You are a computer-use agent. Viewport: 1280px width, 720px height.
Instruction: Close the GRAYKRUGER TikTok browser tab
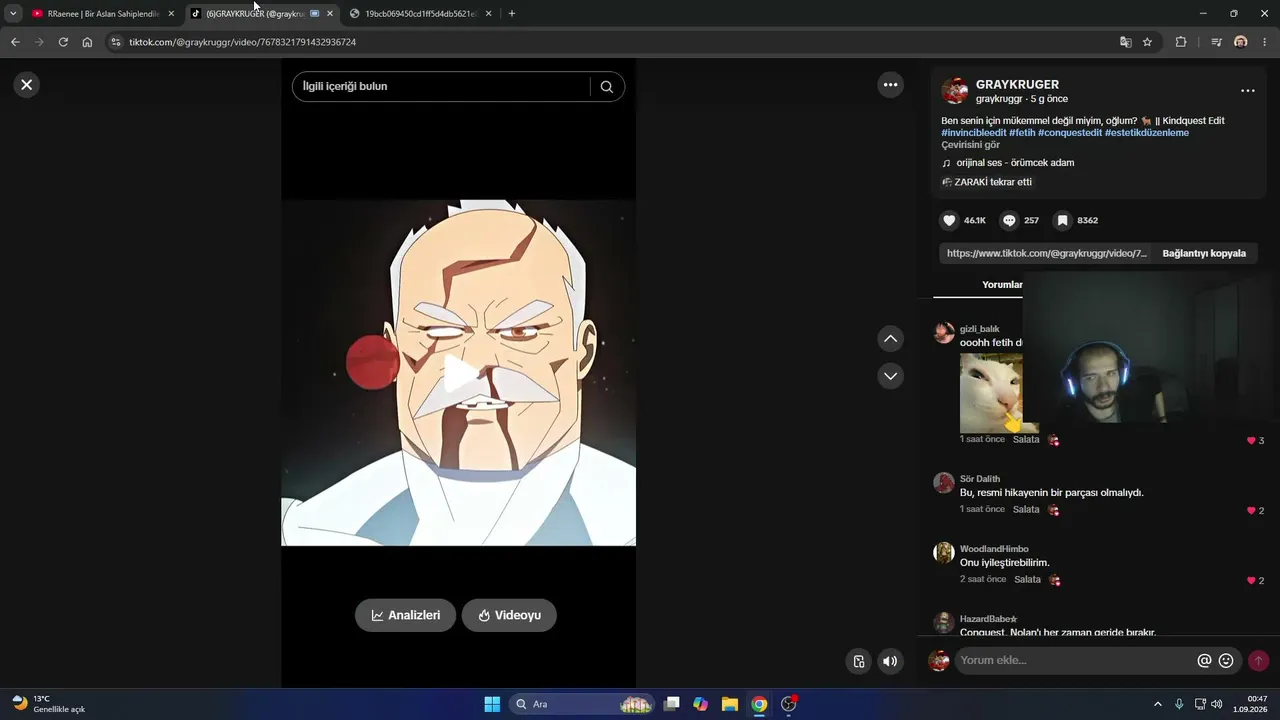(330, 14)
